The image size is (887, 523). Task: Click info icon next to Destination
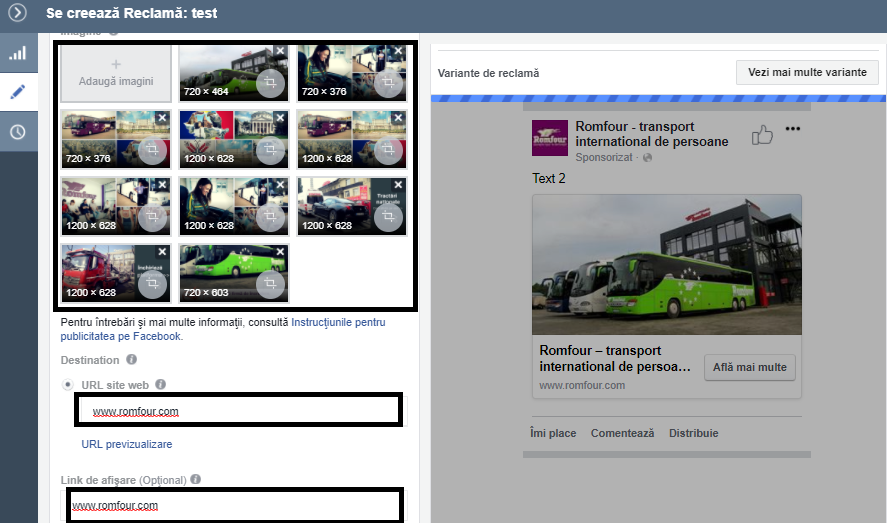(x=131, y=360)
